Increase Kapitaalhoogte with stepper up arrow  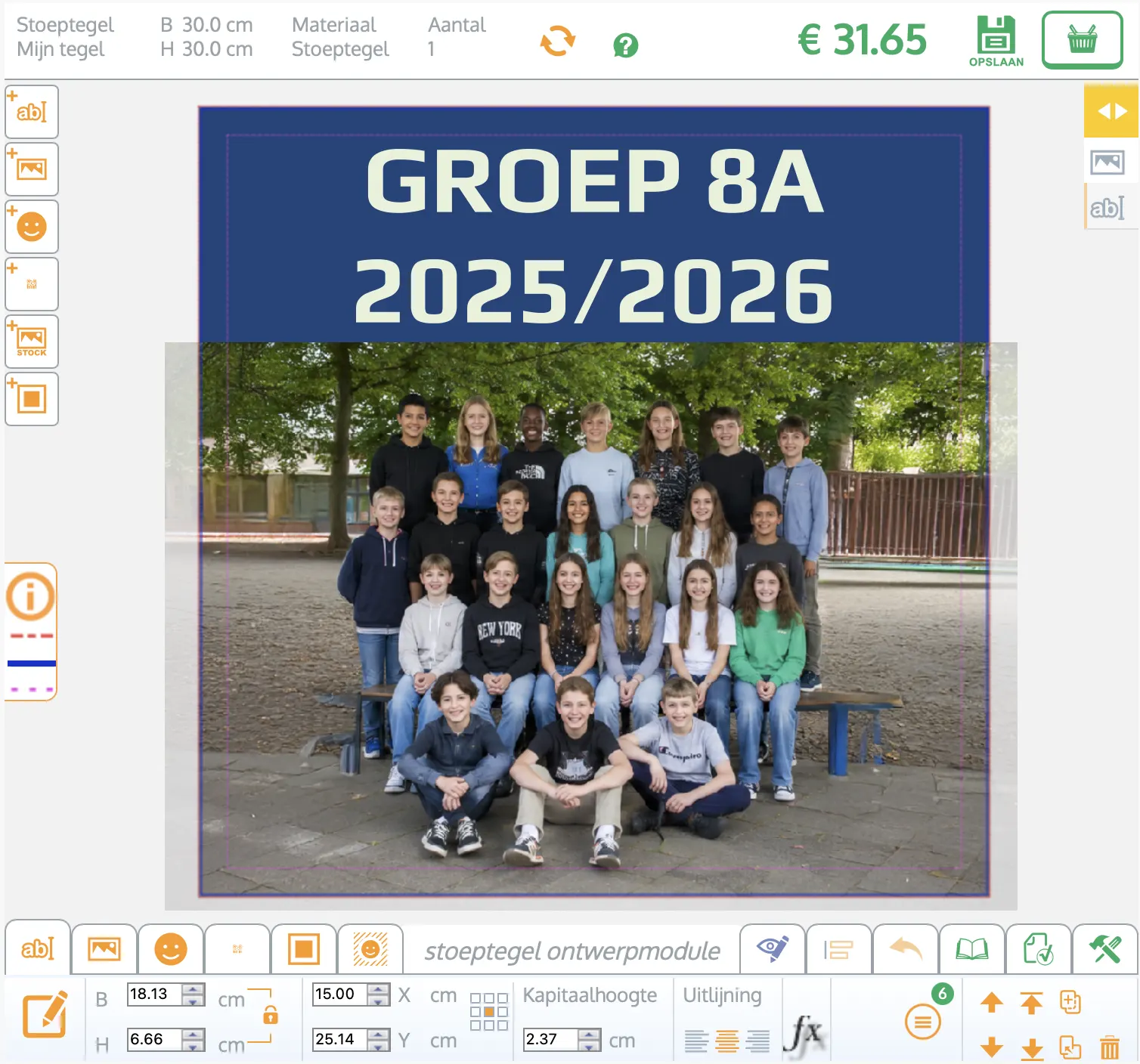point(590,1034)
